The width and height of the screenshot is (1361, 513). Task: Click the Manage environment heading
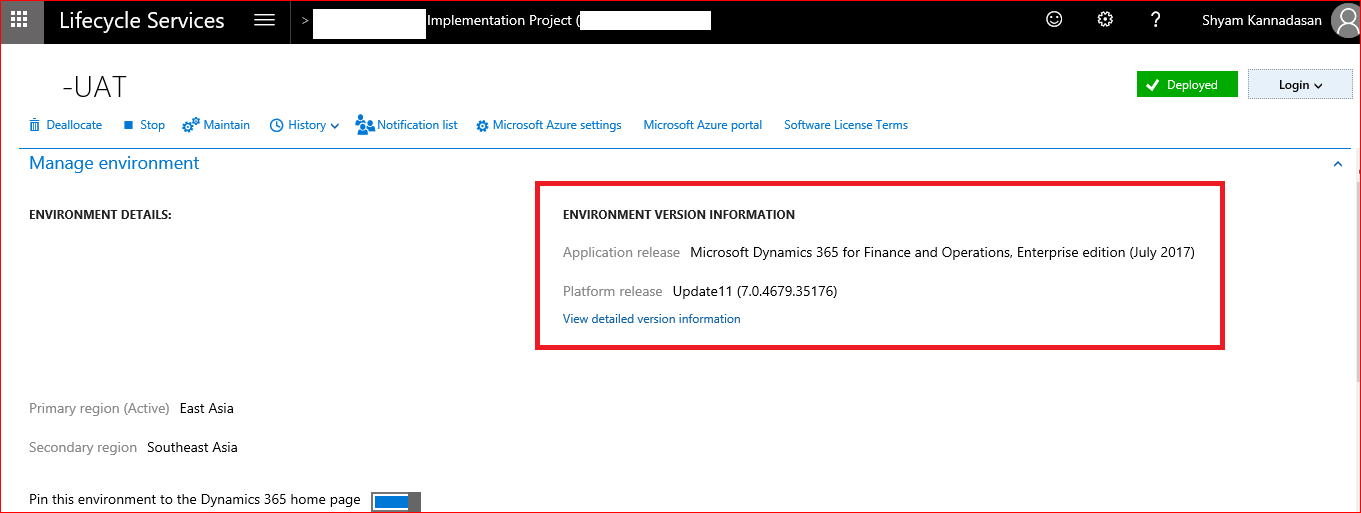click(114, 163)
